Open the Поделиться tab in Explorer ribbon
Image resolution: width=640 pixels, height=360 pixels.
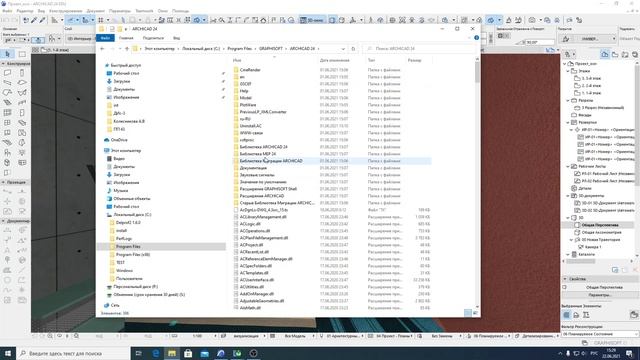153,38
